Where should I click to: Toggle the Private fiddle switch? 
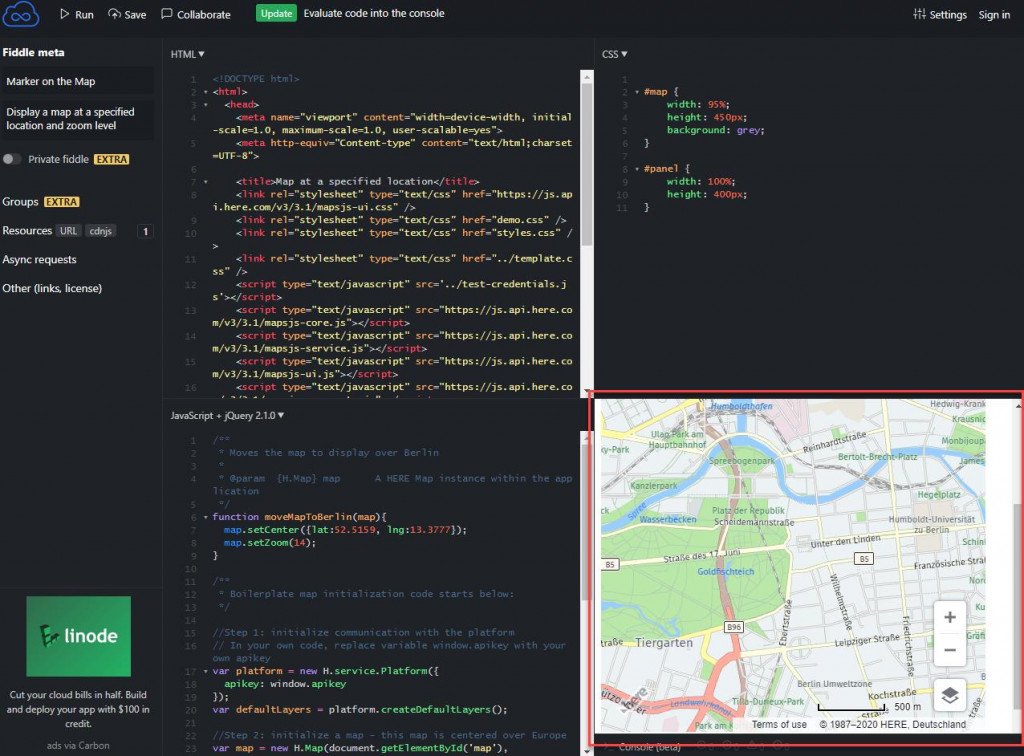12,159
